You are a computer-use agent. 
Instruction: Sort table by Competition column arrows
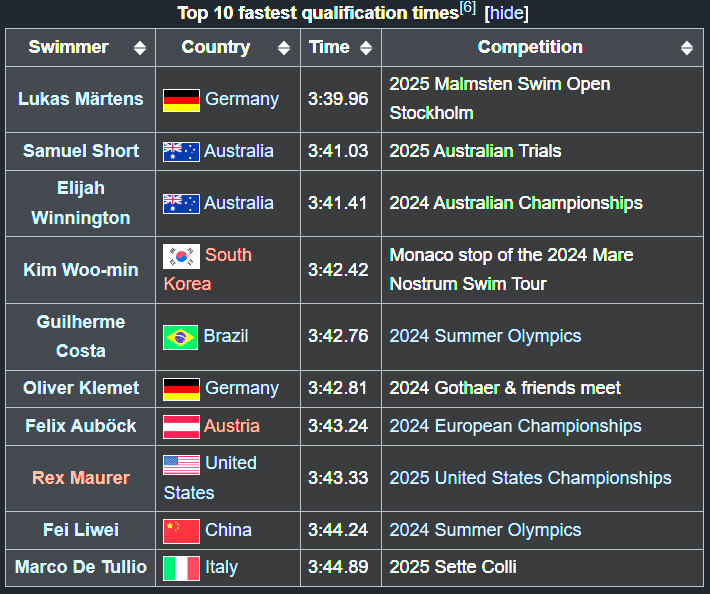coord(687,48)
